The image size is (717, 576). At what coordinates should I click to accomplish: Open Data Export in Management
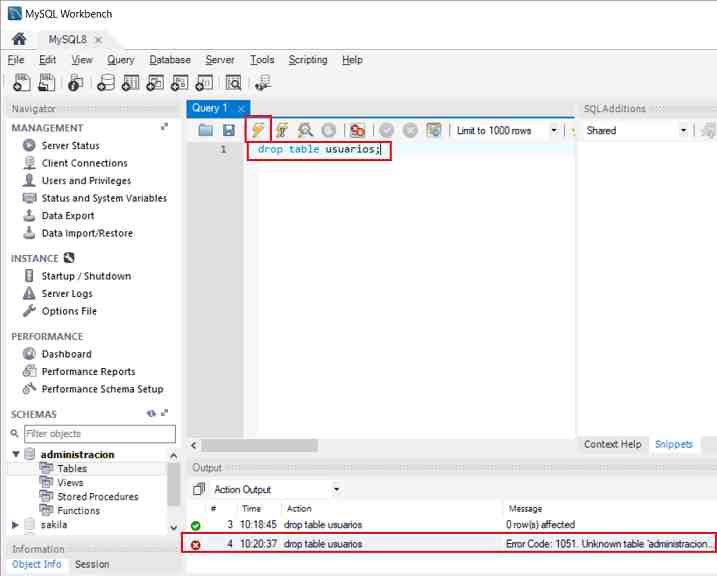(68, 216)
